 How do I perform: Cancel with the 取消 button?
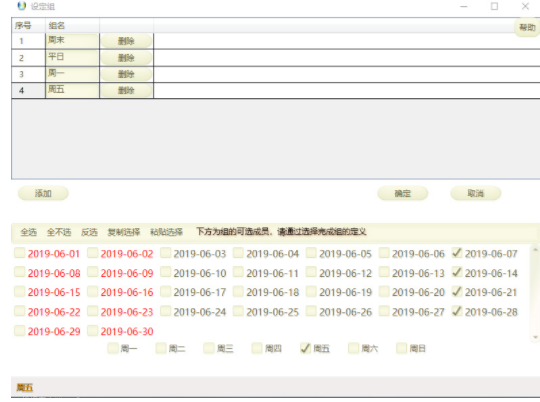coord(475,193)
